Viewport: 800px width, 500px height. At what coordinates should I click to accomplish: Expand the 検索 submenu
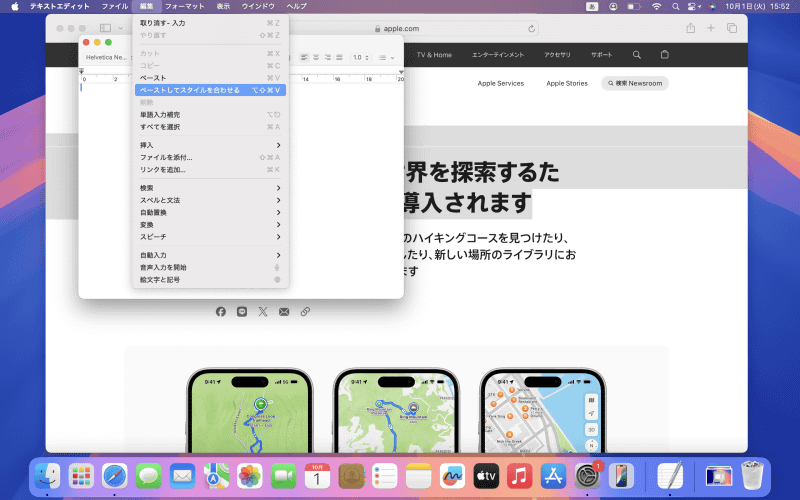(210, 188)
